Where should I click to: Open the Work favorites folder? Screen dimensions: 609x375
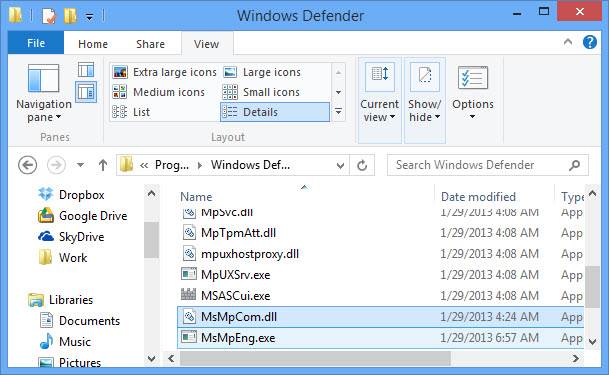[x=63, y=257]
